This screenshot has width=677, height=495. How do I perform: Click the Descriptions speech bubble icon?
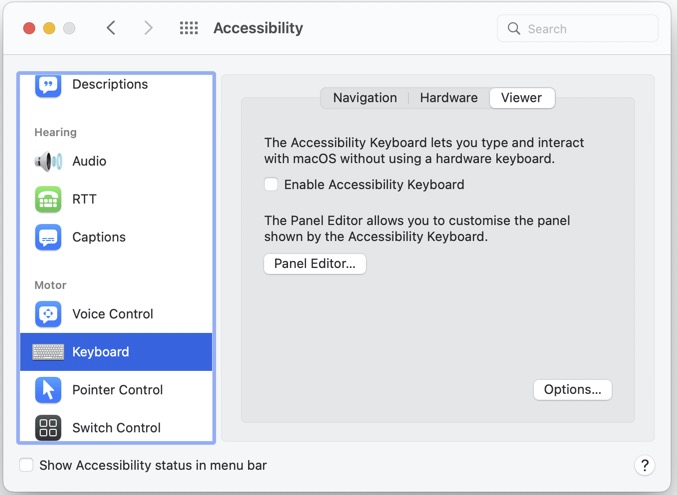click(48, 85)
